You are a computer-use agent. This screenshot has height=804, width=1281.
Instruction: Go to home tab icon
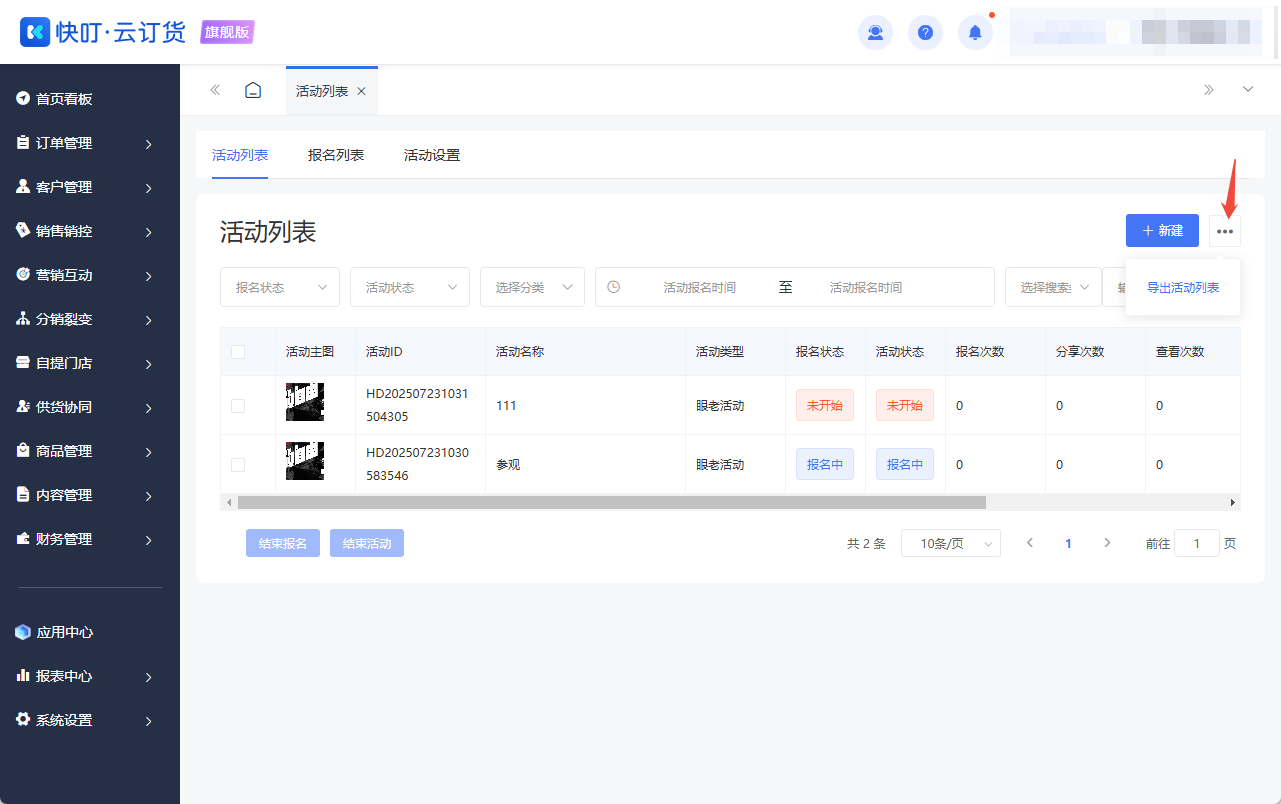pos(253,90)
